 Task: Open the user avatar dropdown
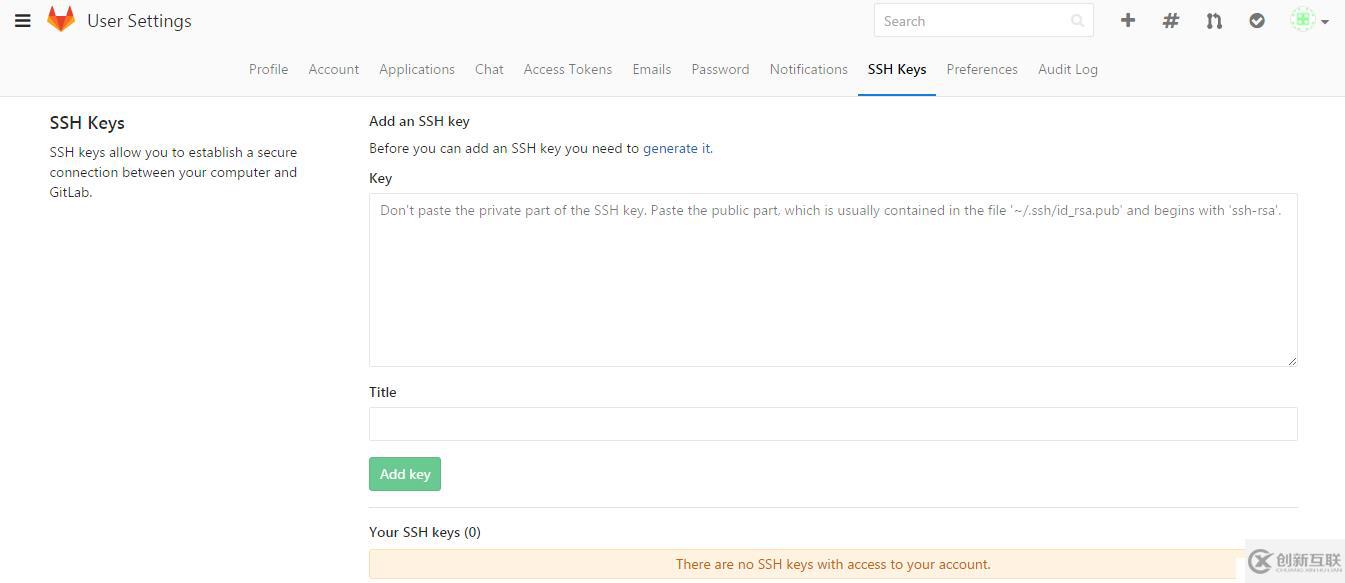(x=1309, y=20)
